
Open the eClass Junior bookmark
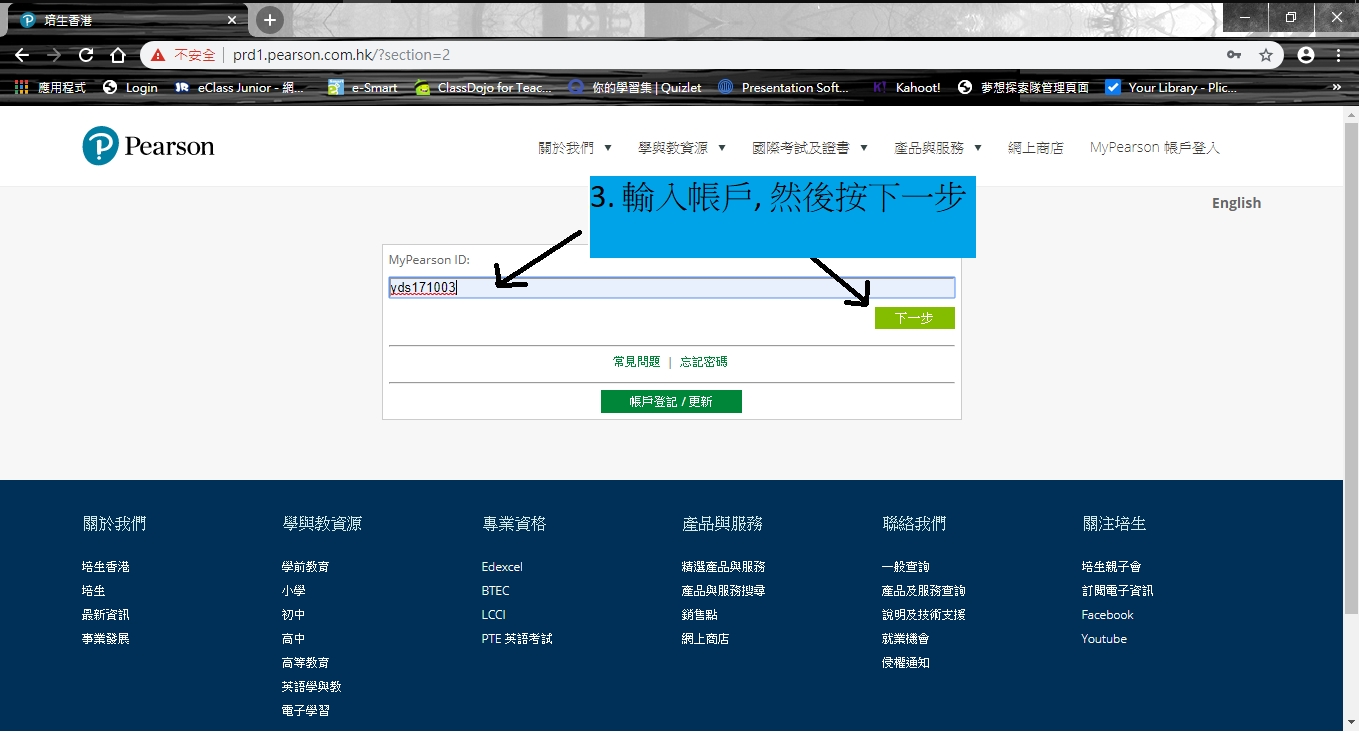(239, 87)
